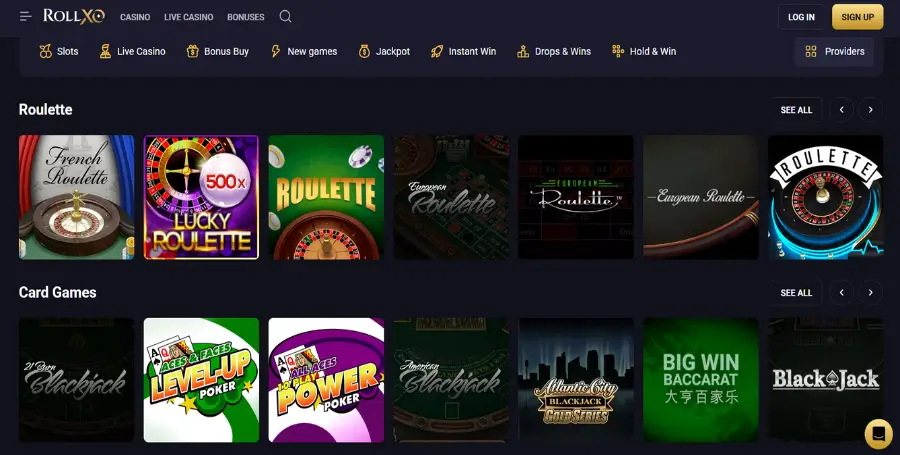The image size is (900, 455).
Task: Open the Aces & Faces Level-Up Poker thumbnail
Action: click(201, 380)
